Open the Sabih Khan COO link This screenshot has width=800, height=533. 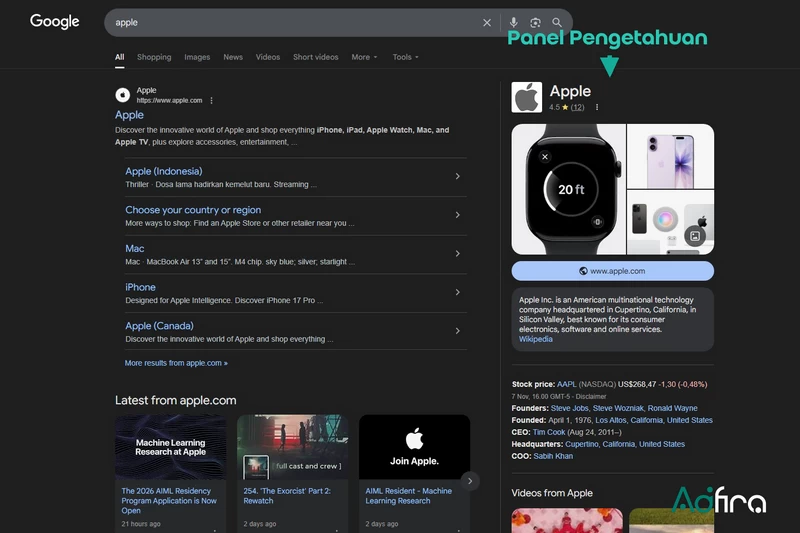(553, 456)
